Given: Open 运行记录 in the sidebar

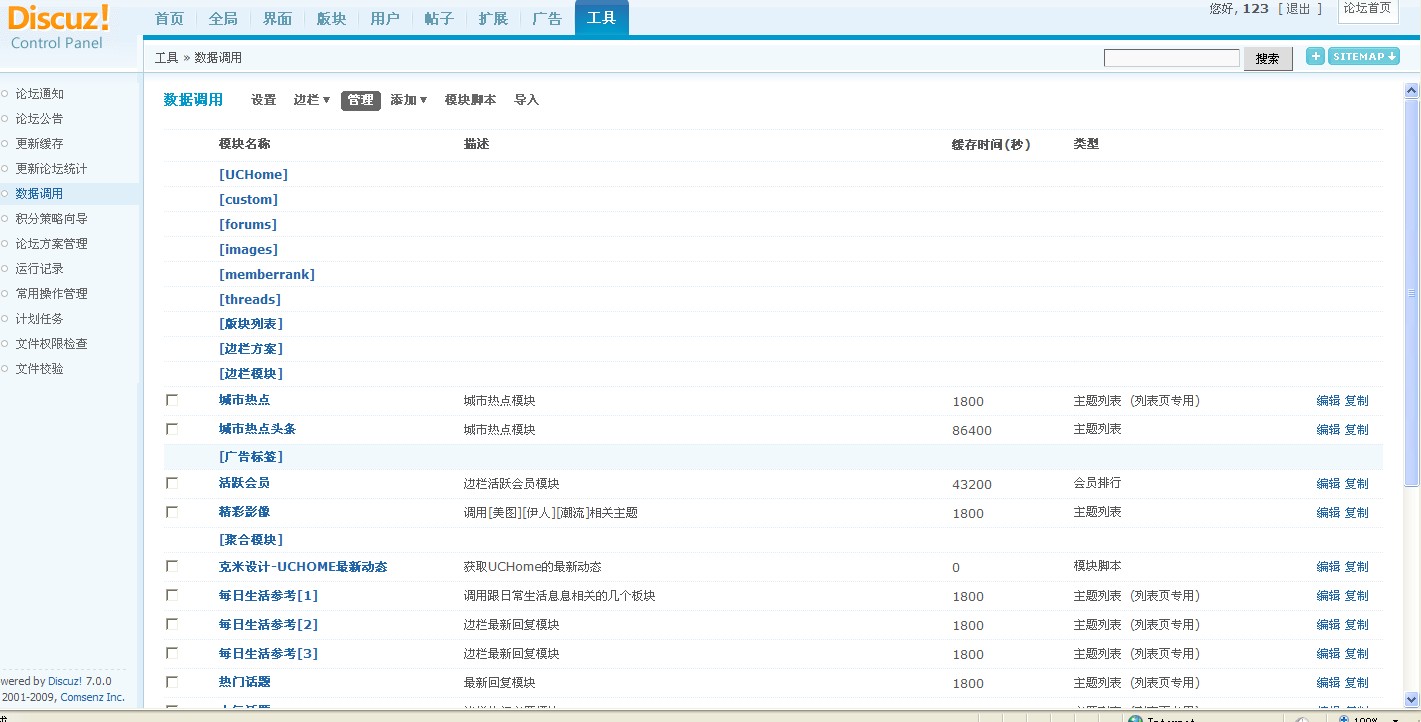Looking at the screenshot, I should (x=40, y=269).
